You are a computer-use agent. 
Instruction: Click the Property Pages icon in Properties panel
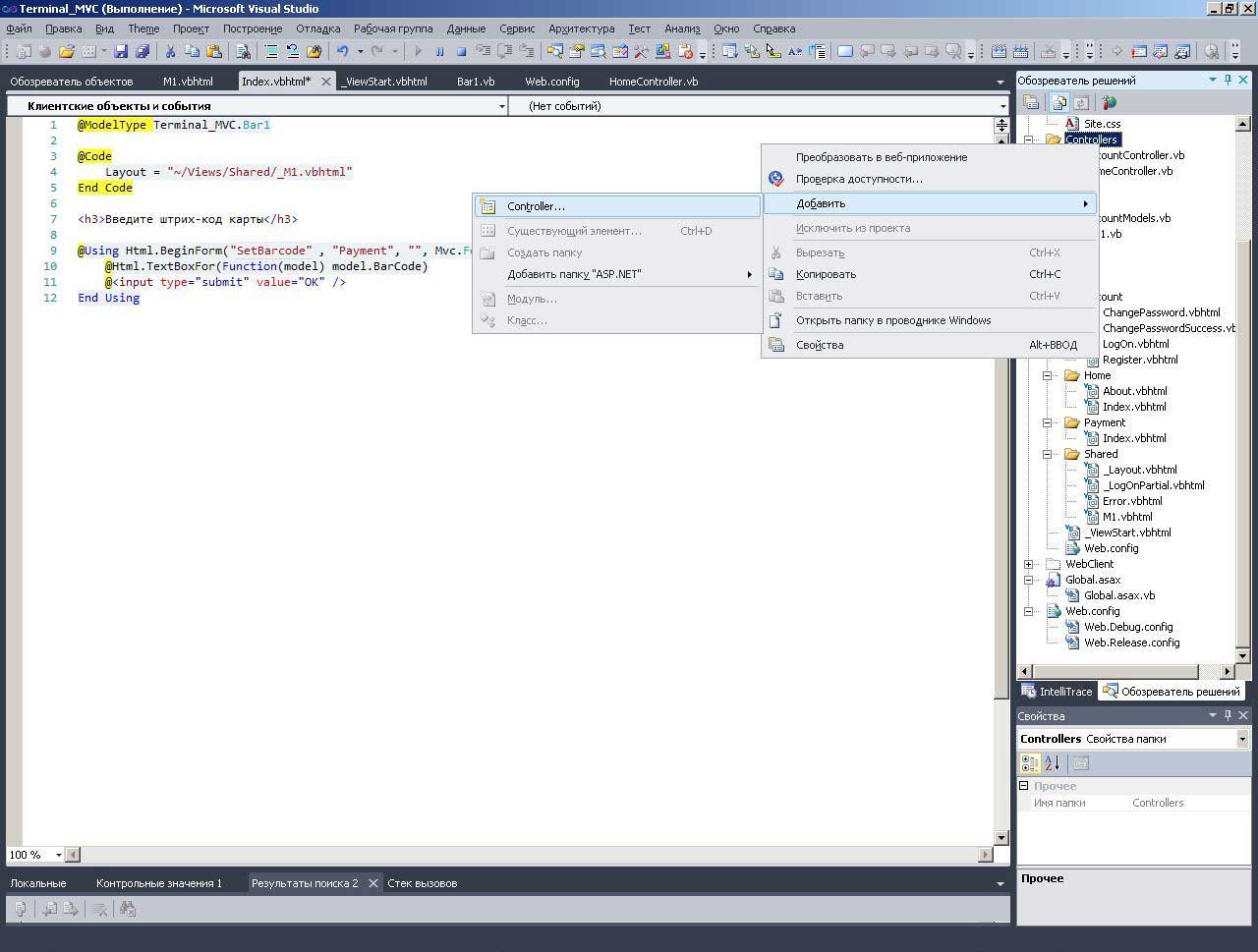click(x=1080, y=763)
